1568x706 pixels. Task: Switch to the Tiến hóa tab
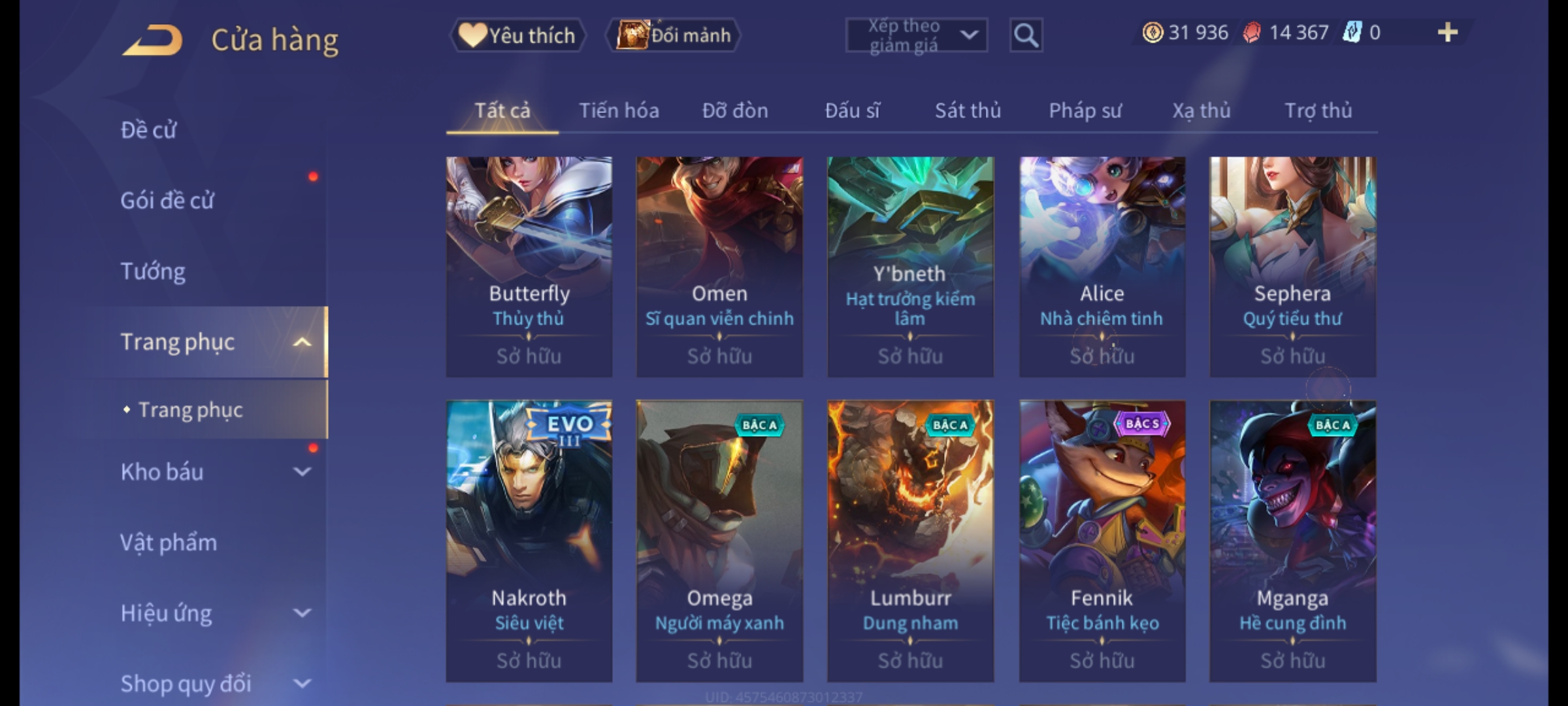tap(619, 110)
